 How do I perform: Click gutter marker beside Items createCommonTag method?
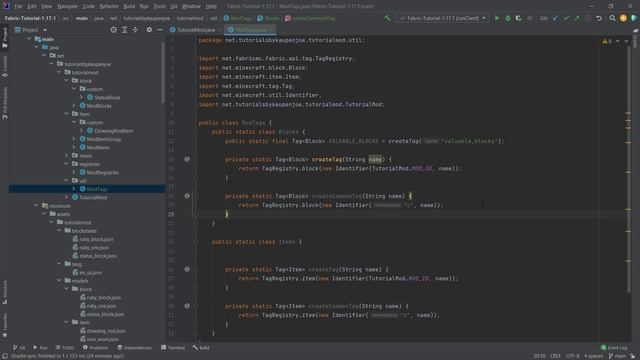187,306
